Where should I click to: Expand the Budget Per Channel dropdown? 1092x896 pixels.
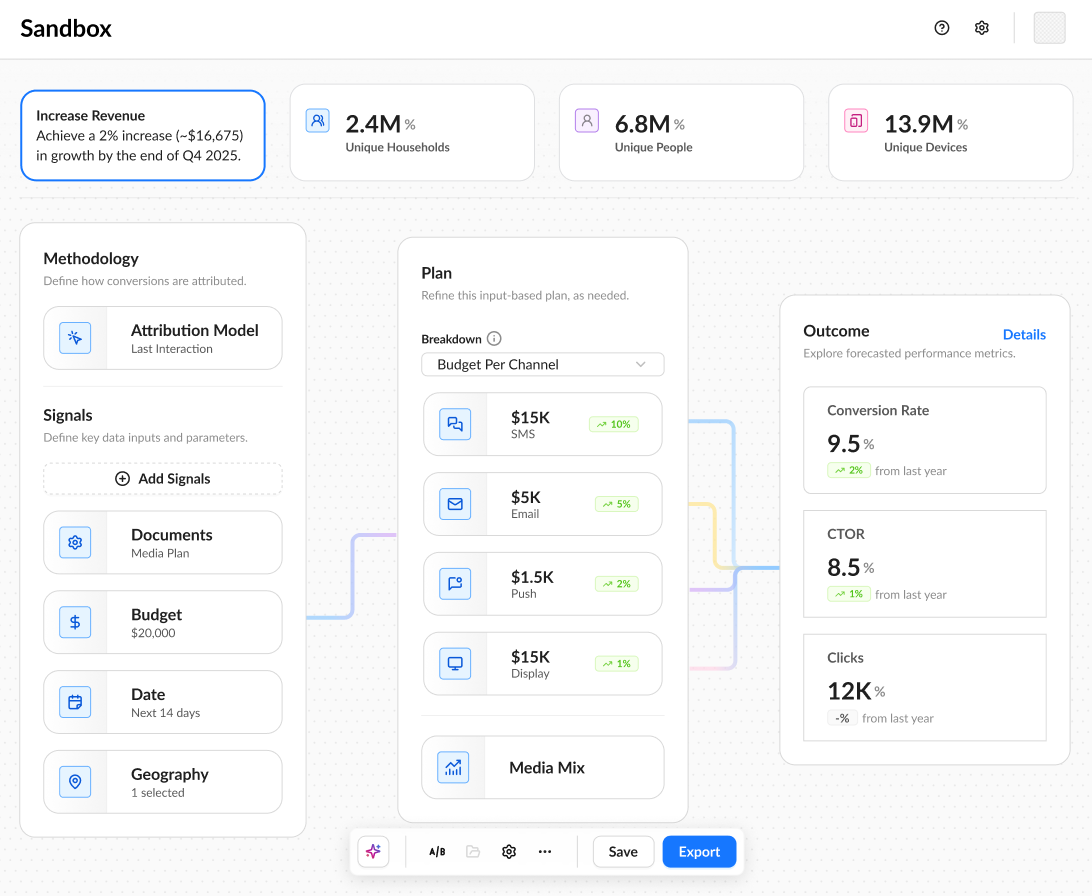(543, 365)
